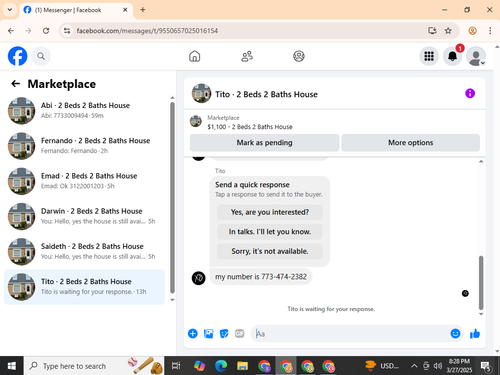Go back from Marketplace with arrow
This screenshot has height=375, width=500.
click(x=15, y=84)
